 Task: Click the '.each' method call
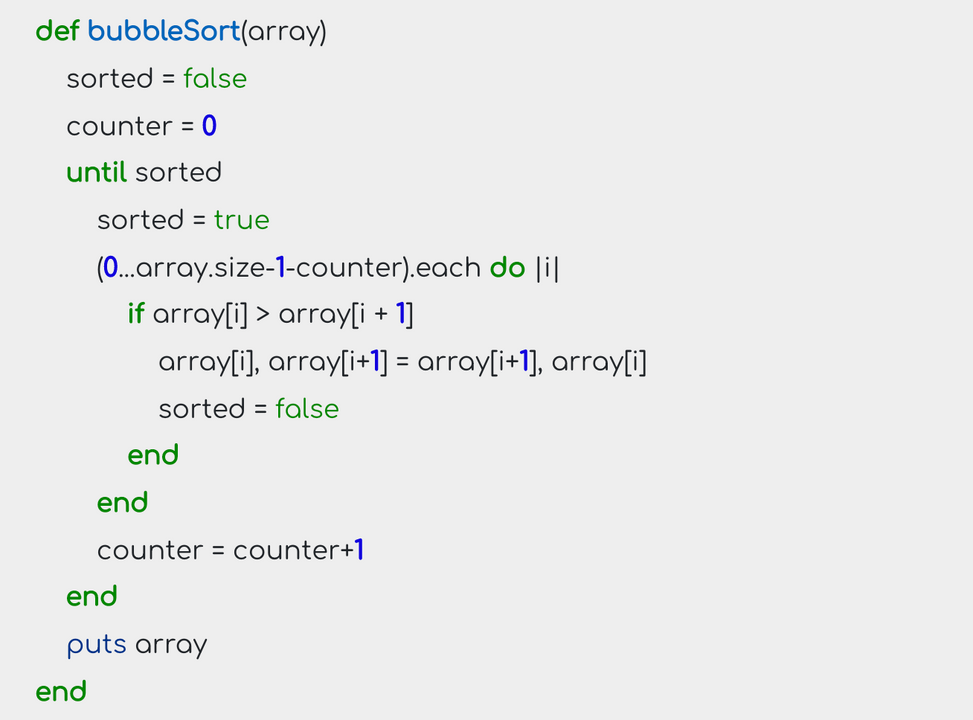pos(446,268)
